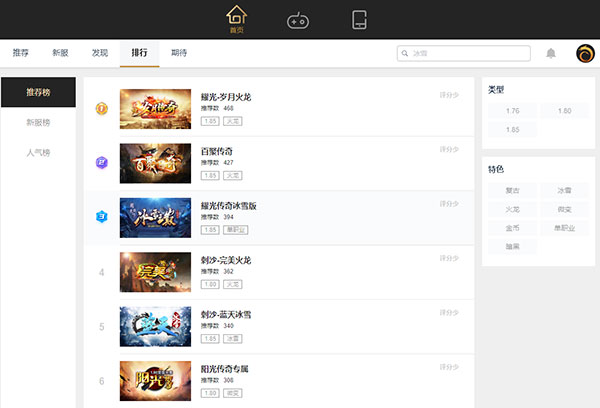Click the 刺沙-完美火龙 title
Viewport: 600px width, 408px height.
226,260
